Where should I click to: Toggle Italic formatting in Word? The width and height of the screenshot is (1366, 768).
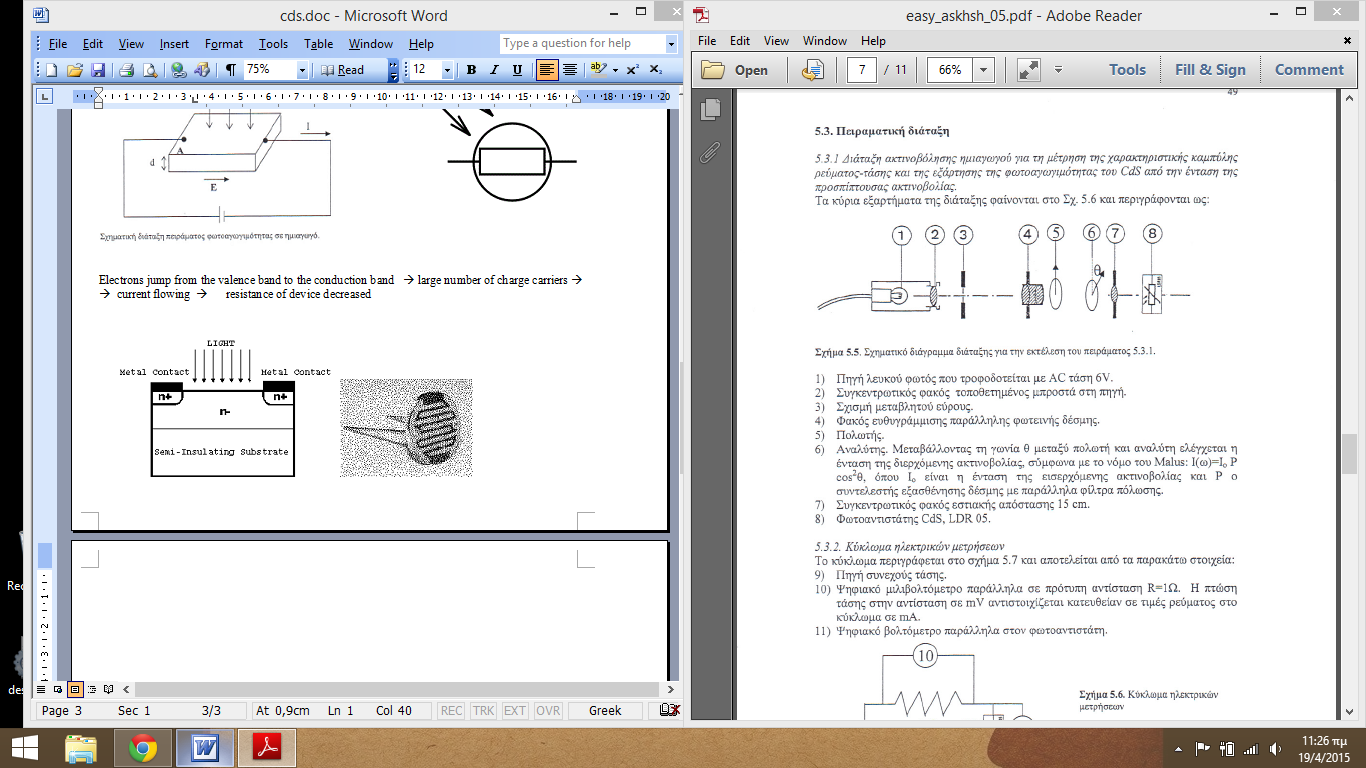tap(494, 70)
